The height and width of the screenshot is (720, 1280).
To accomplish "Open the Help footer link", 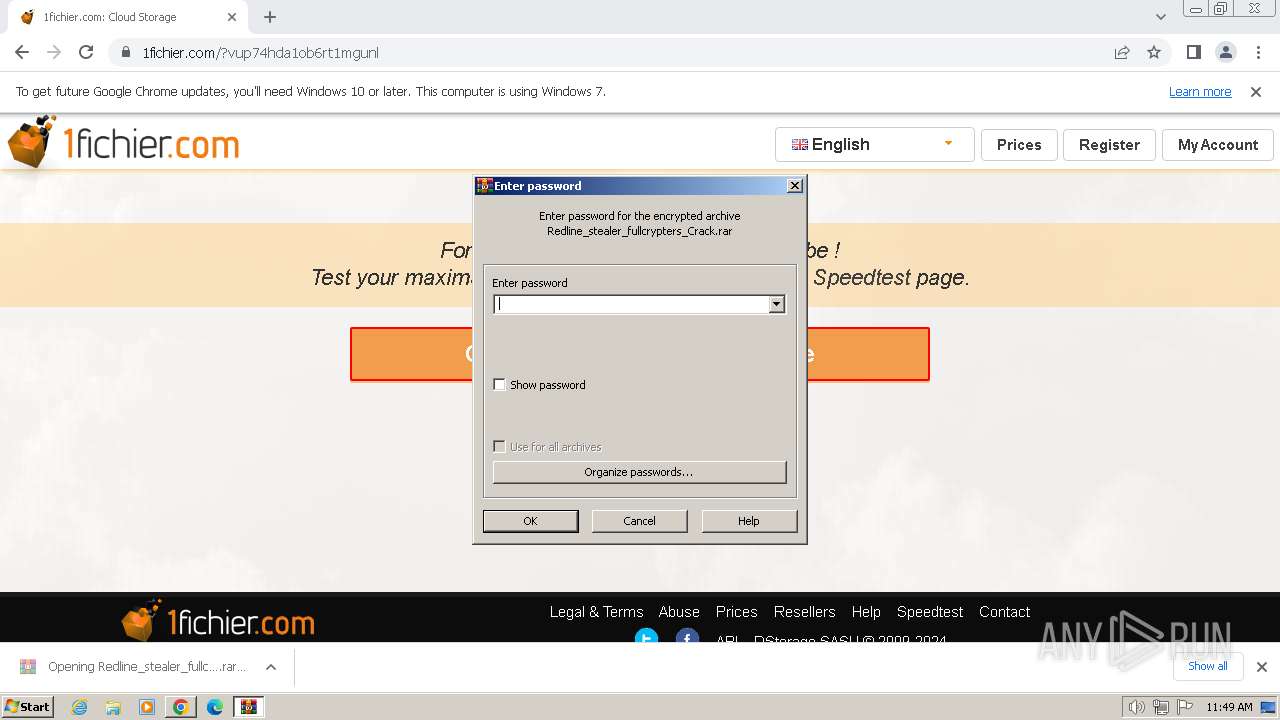I will coord(866,612).
